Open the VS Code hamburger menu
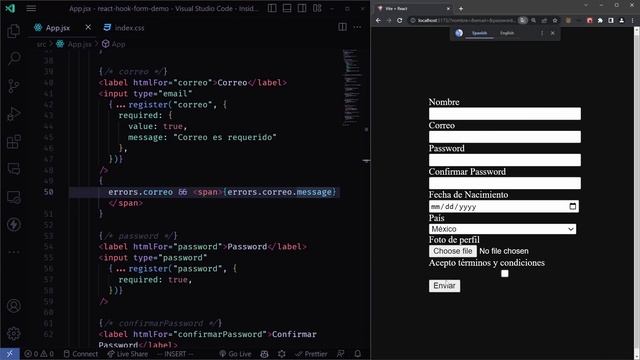 31,8
